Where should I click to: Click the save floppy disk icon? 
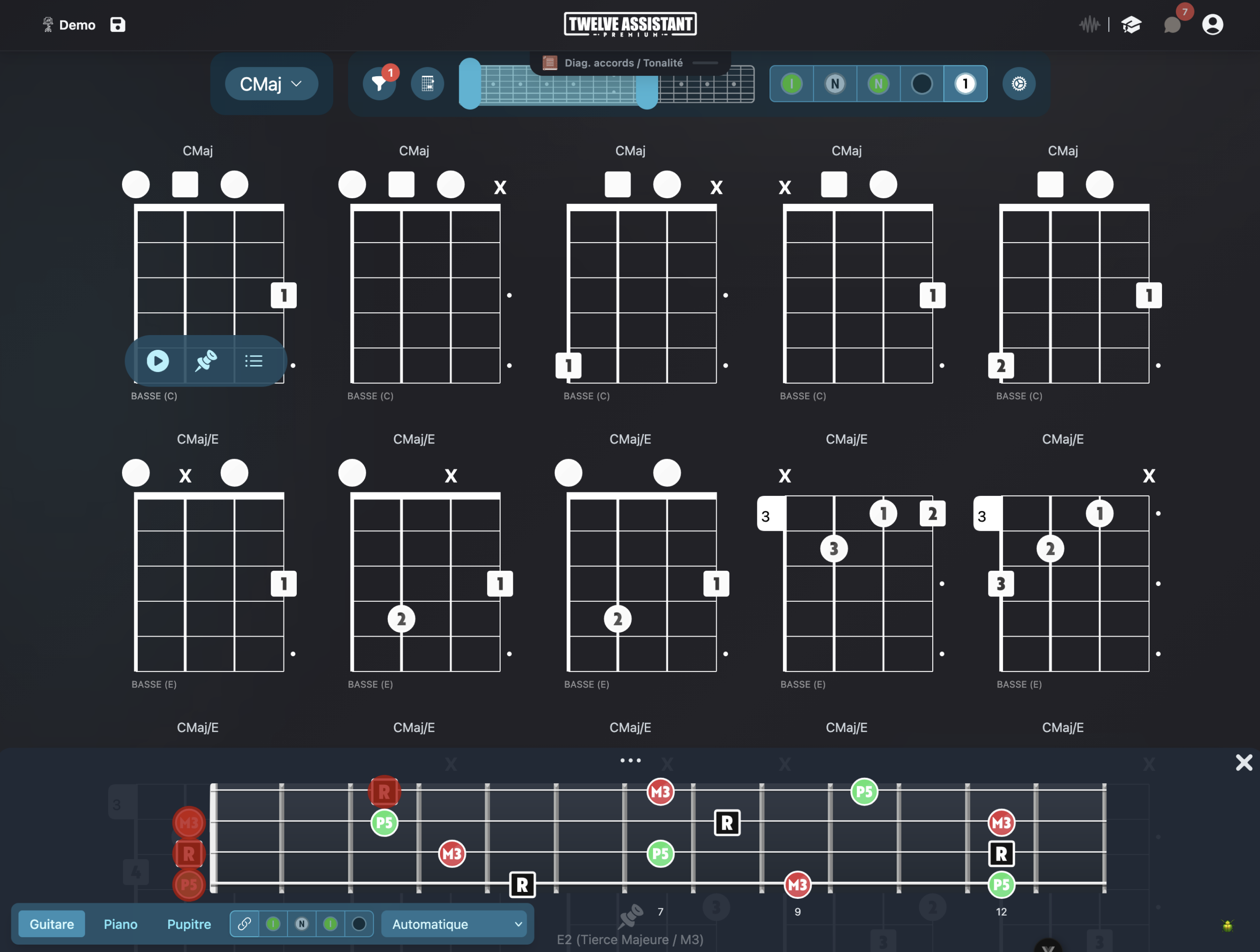pos(117,25)
